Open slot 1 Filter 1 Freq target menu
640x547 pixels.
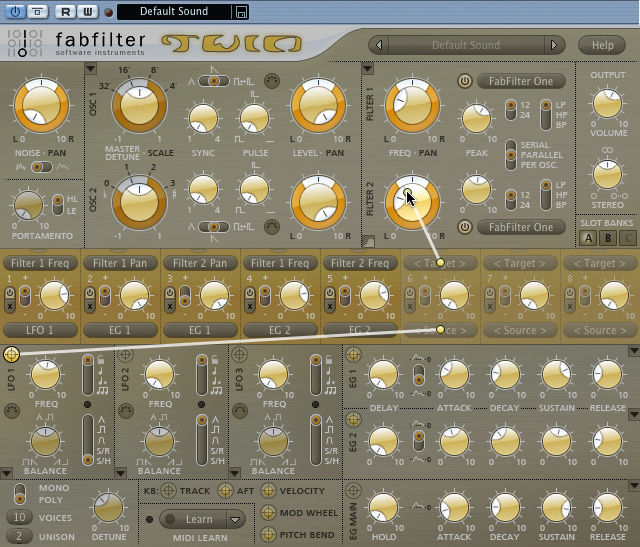40,263
